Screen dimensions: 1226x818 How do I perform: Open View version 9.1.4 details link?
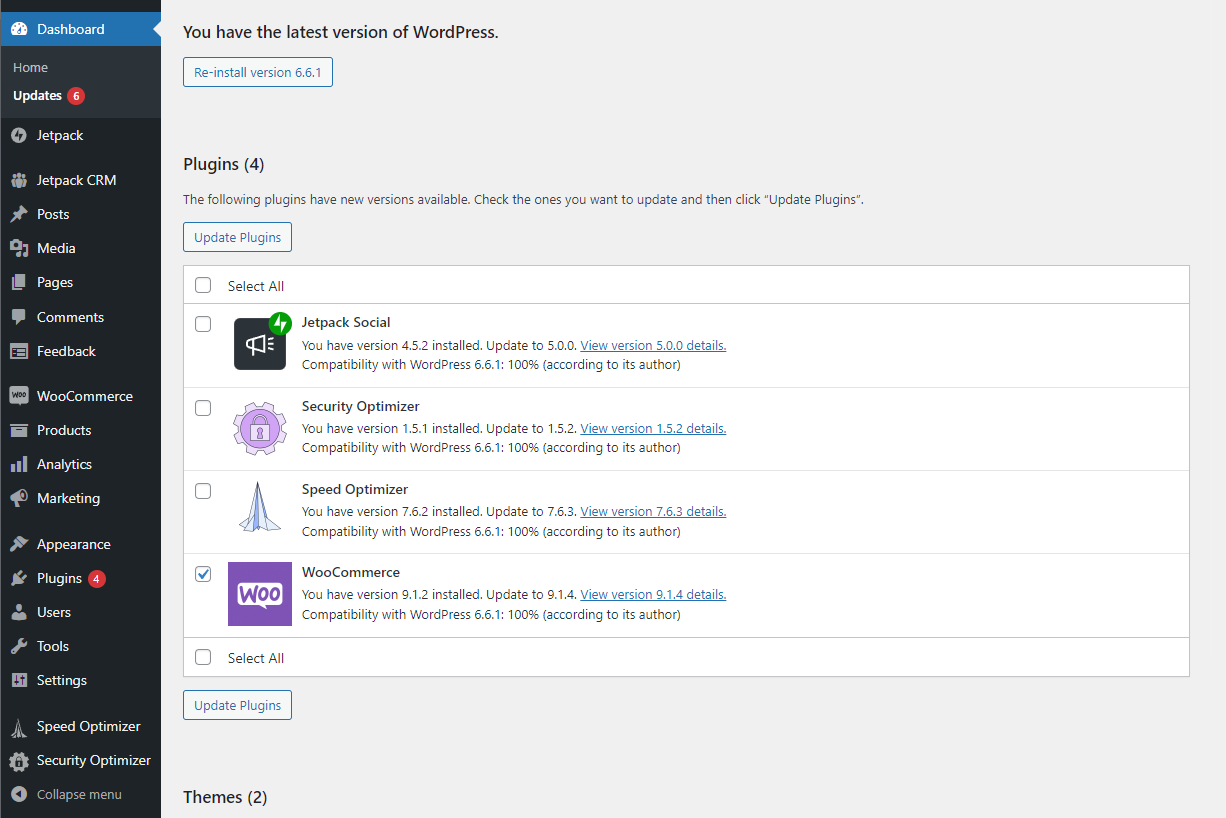tap(653, 594)
